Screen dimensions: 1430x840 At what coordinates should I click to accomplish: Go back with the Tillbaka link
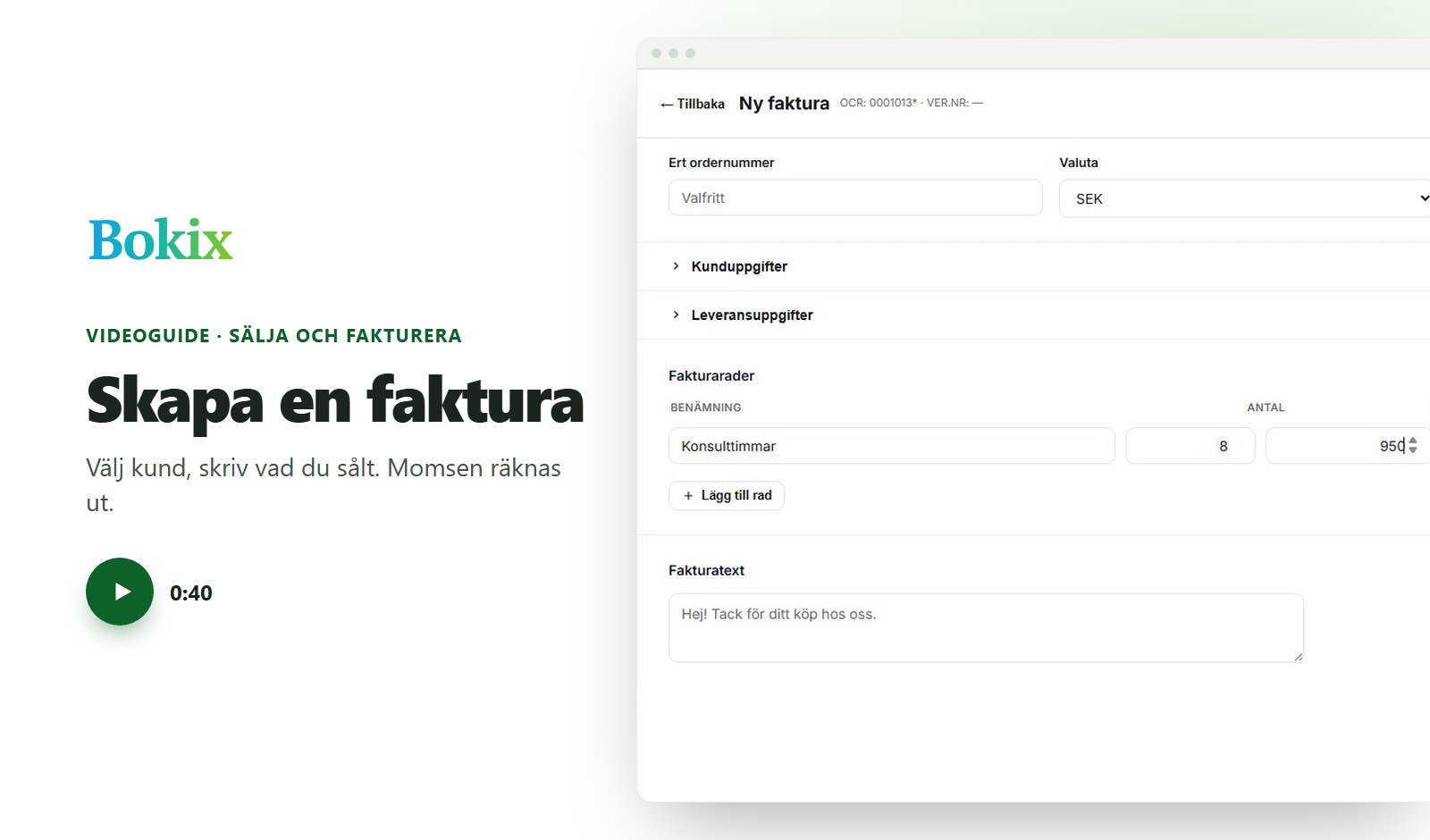click(693, 104)
